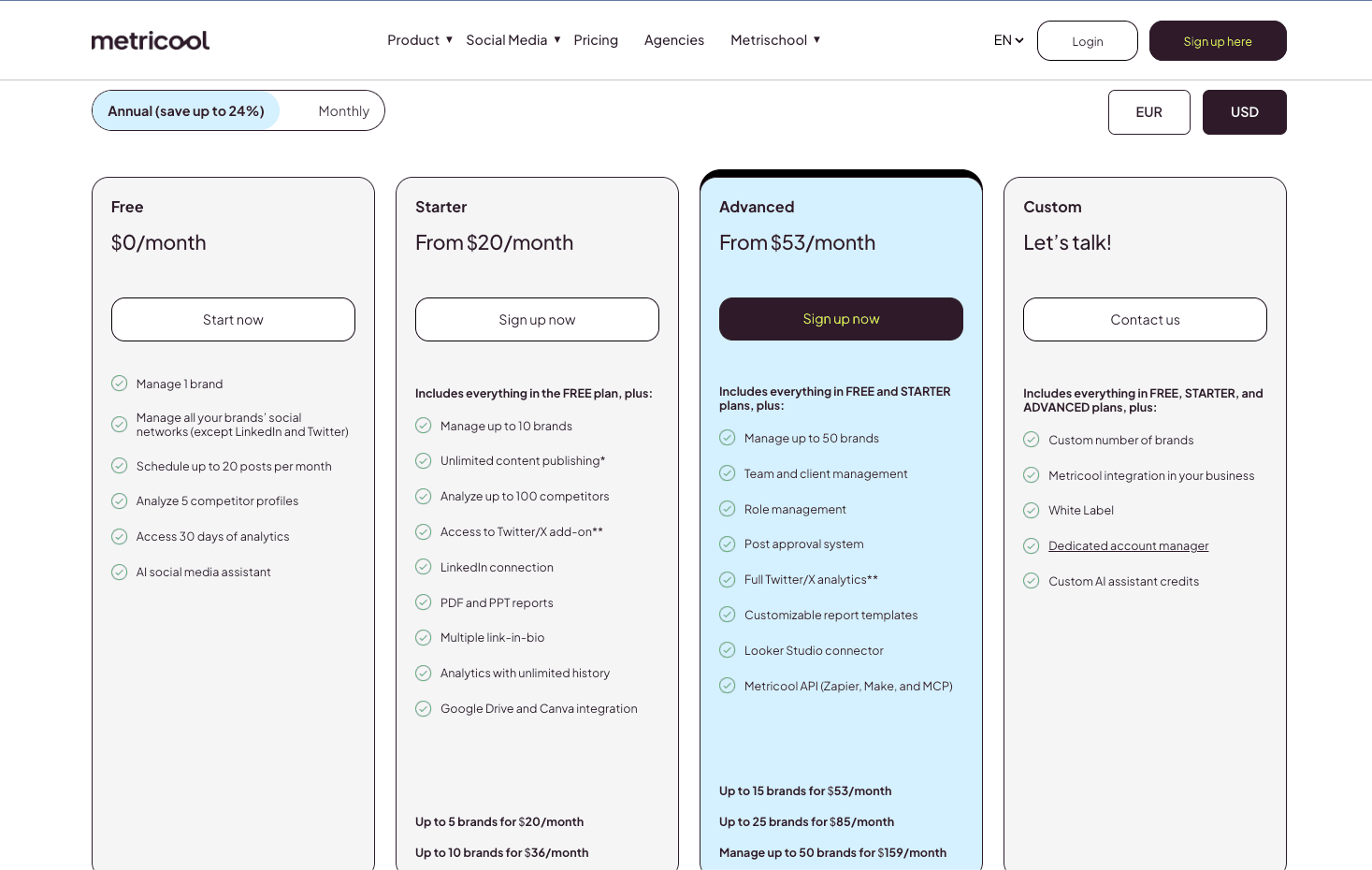The height and width of the screenshot is (870, 1372).
Task: Click 'Up to 10 brands for $36/month' text
Action: [x=502, y=852]
